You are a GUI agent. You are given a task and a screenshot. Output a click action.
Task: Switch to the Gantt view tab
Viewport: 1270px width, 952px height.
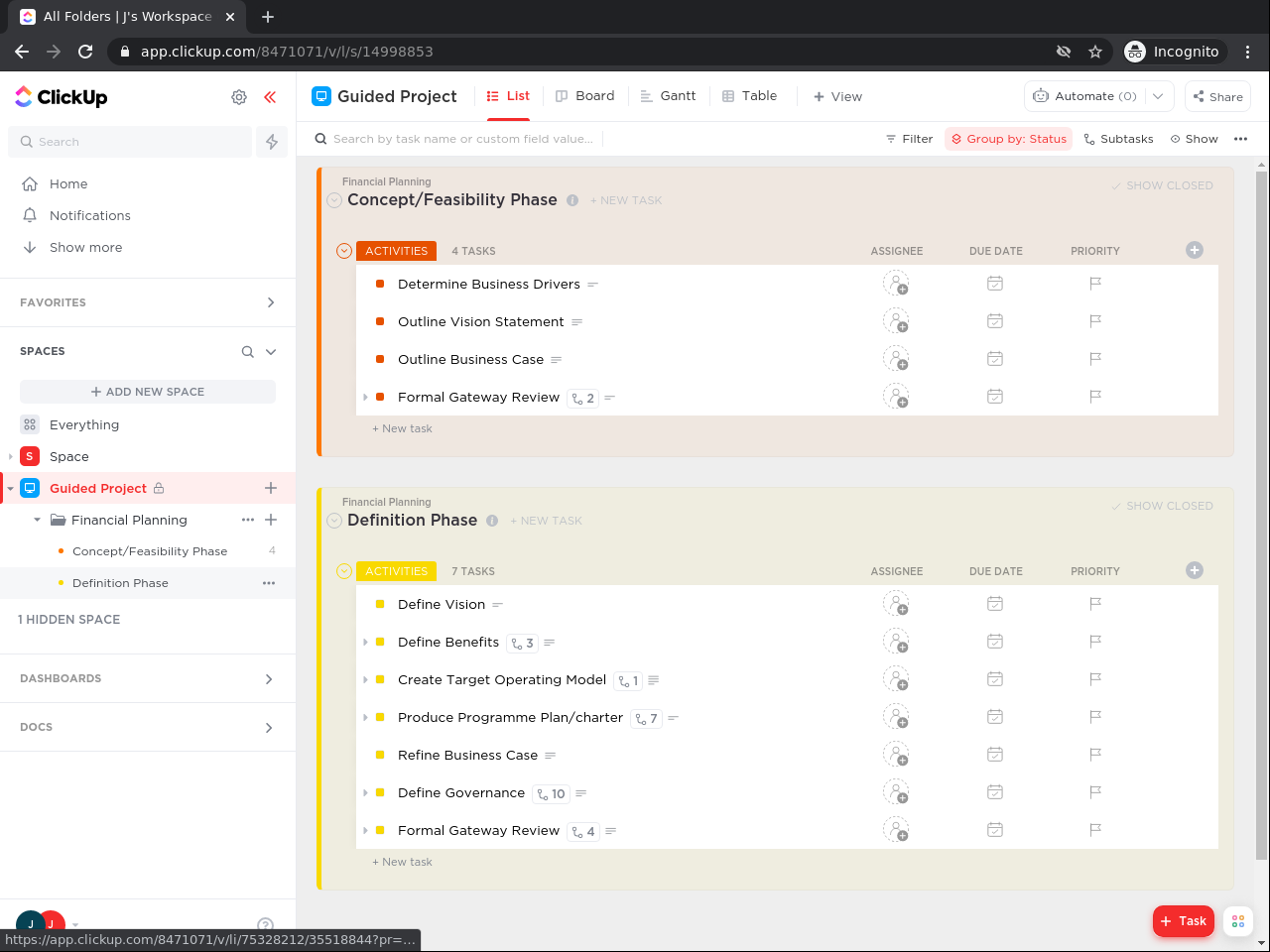coord(668,96)
